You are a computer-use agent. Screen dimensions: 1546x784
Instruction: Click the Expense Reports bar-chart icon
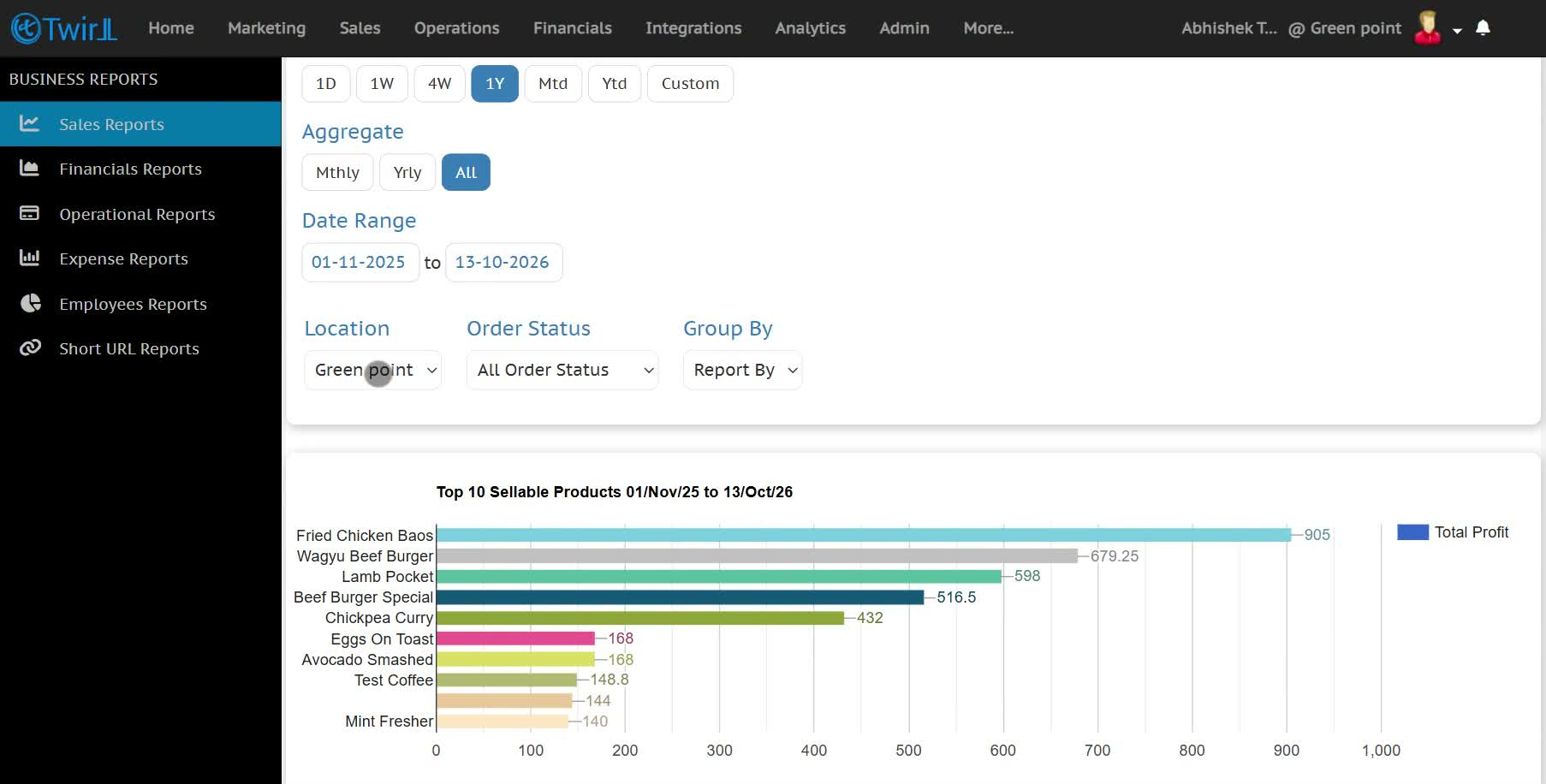(x=30, y=258)
